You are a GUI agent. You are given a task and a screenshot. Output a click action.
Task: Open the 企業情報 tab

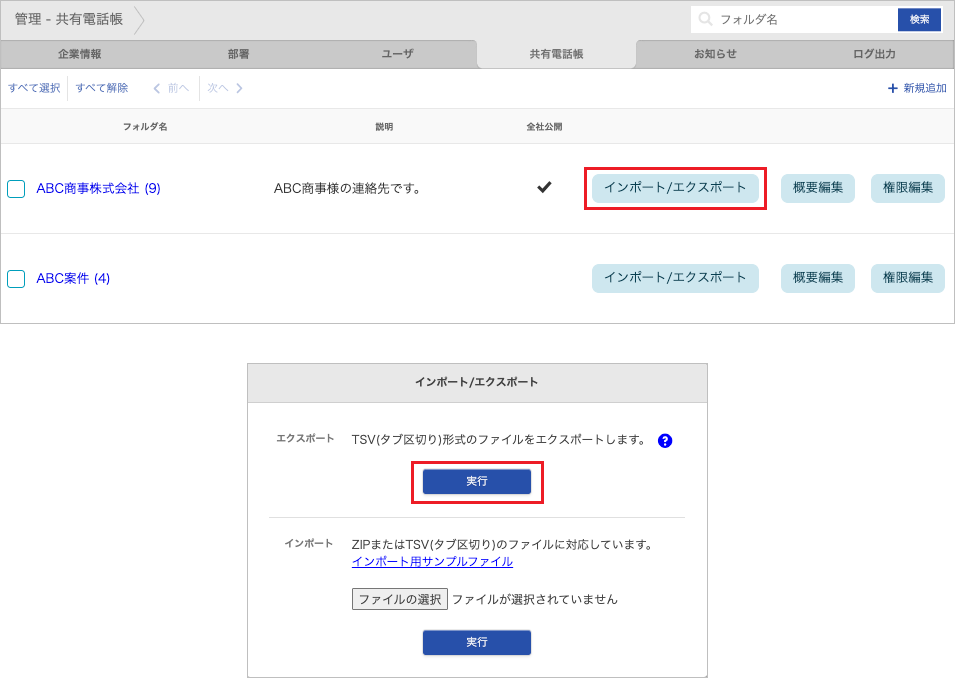(80, 54)
